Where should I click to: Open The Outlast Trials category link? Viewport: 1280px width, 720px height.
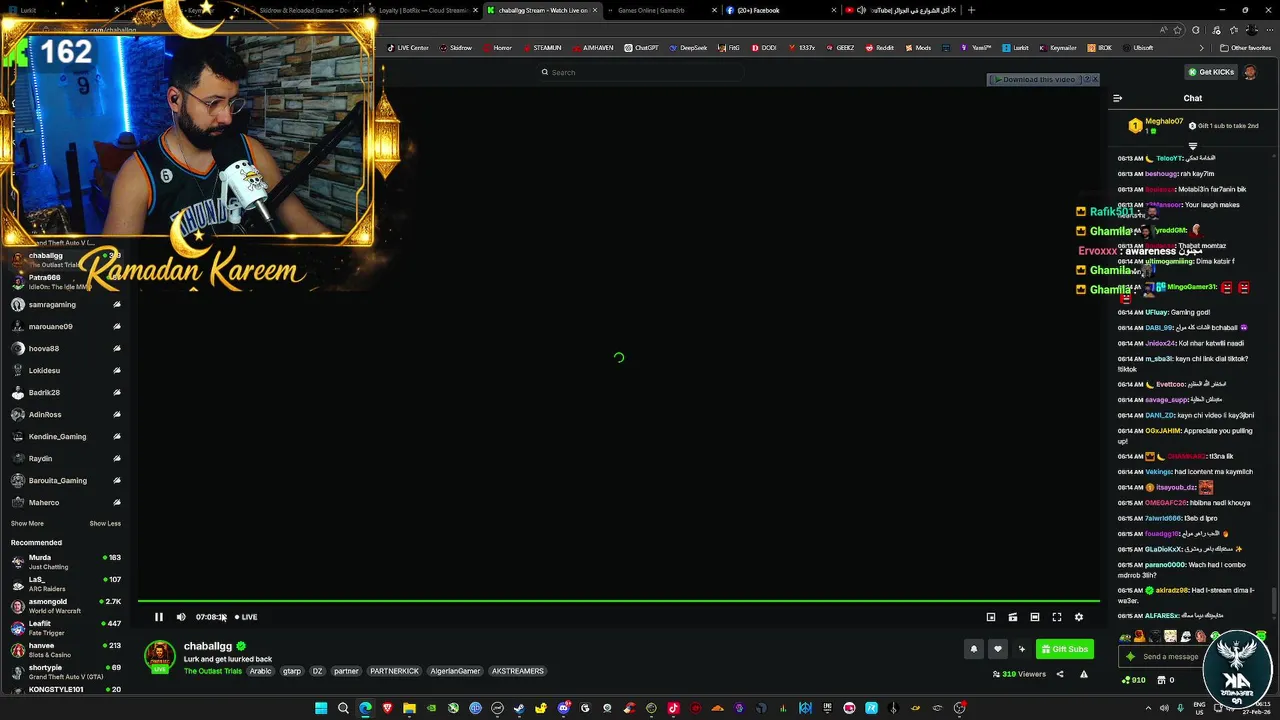point(213,671)
